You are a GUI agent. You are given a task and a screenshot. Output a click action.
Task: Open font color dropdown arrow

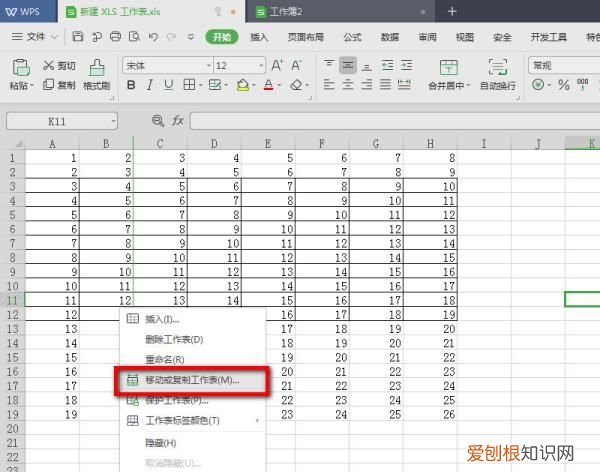[279, 85]
